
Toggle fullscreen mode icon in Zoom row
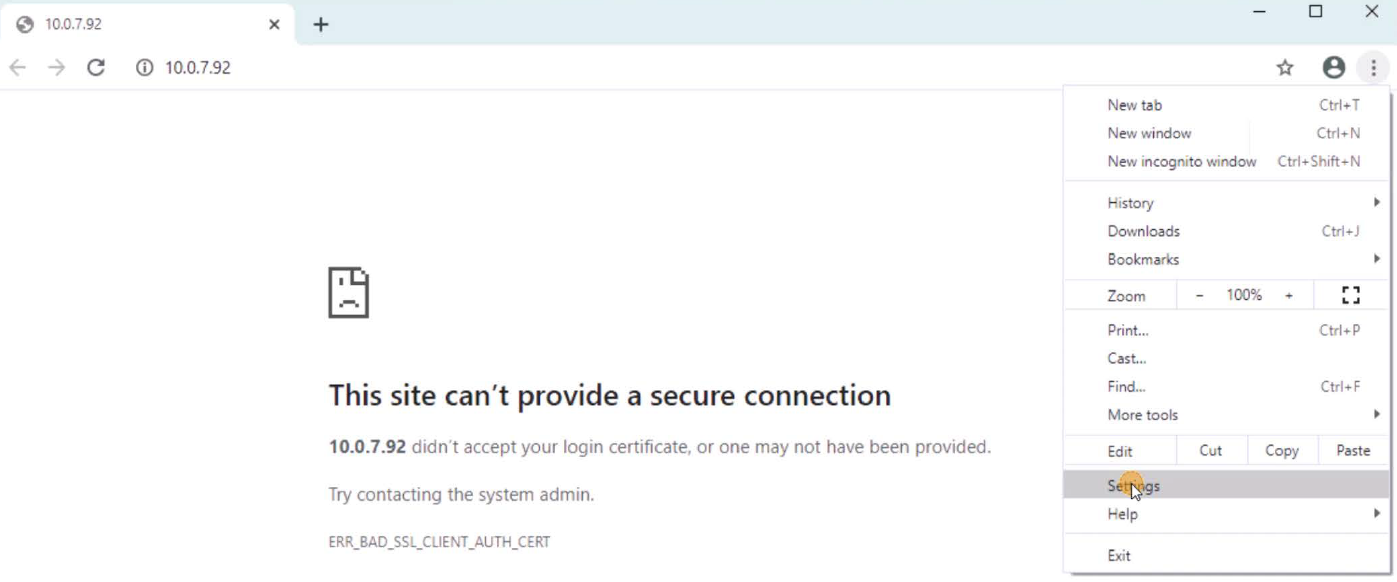pyautogui.click(x=1351, y=295)
